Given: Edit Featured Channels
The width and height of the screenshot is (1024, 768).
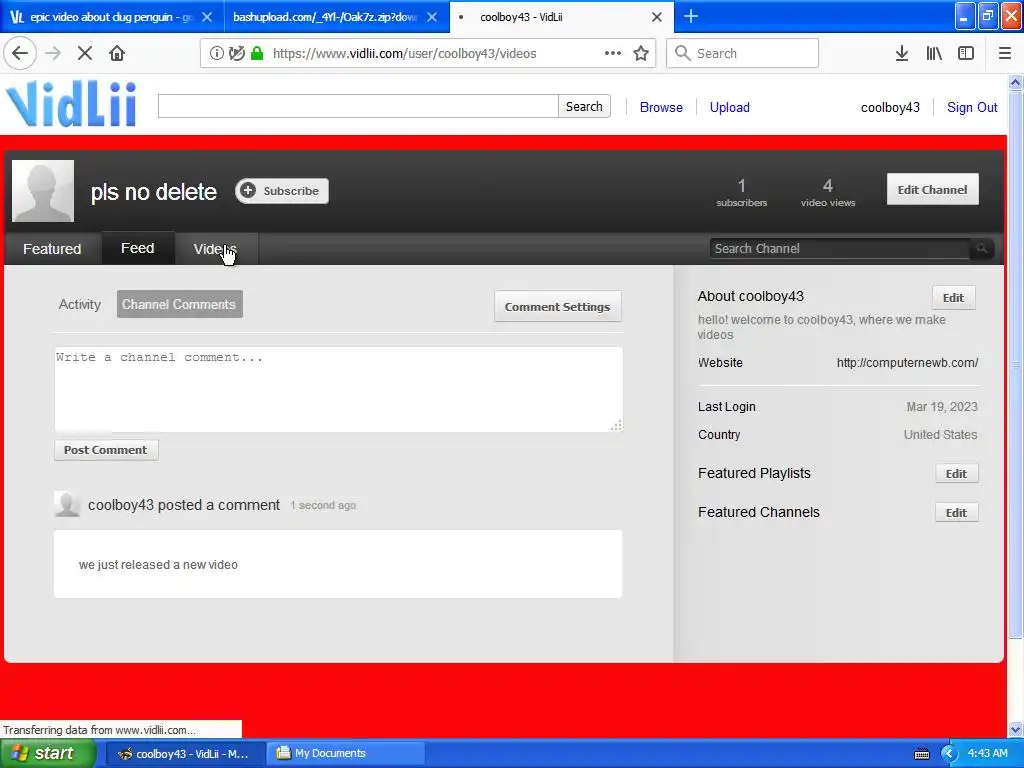Looking at the screenshot, I should coord(956,513).
